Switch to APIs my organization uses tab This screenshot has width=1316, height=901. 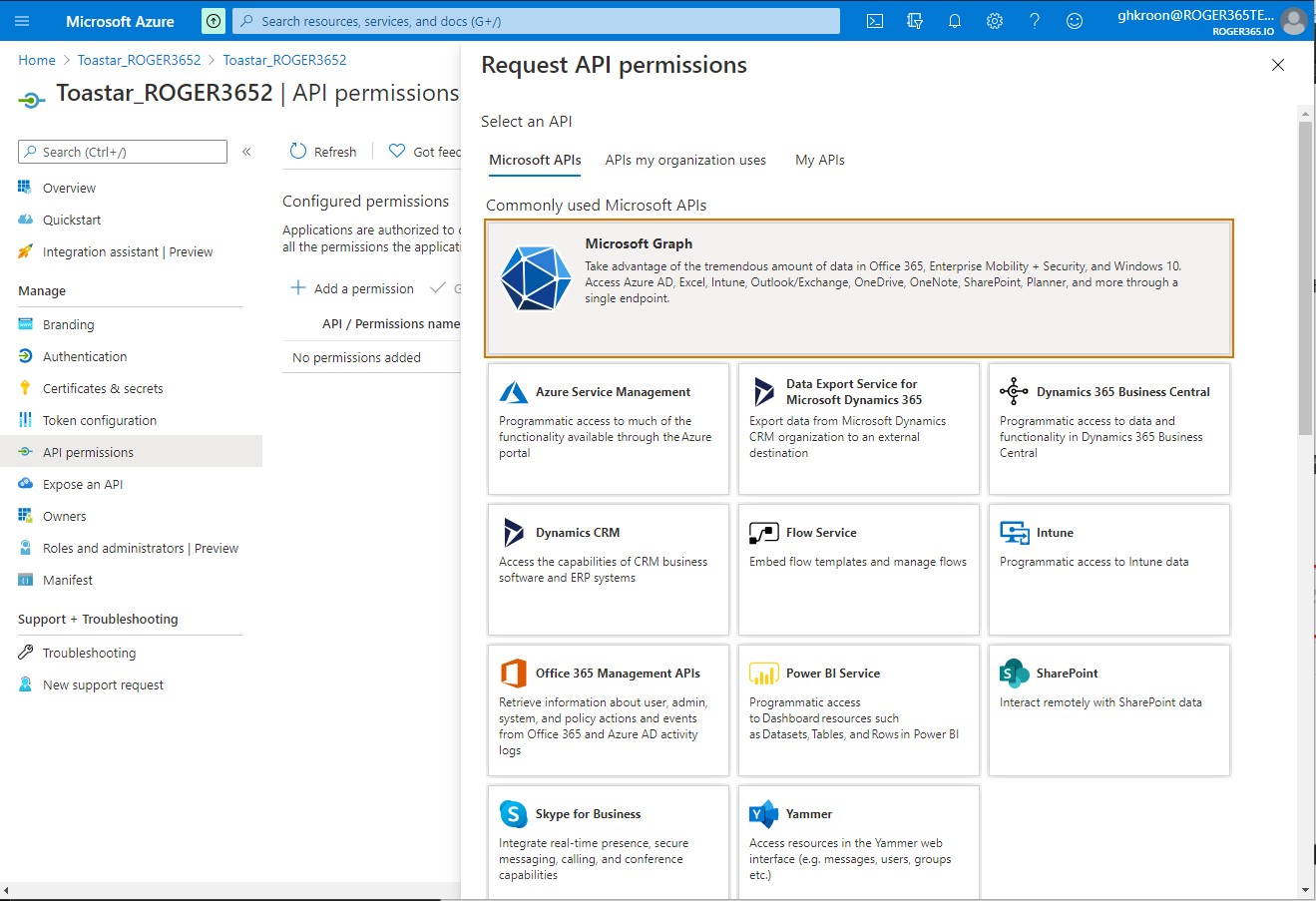point(685,160)
